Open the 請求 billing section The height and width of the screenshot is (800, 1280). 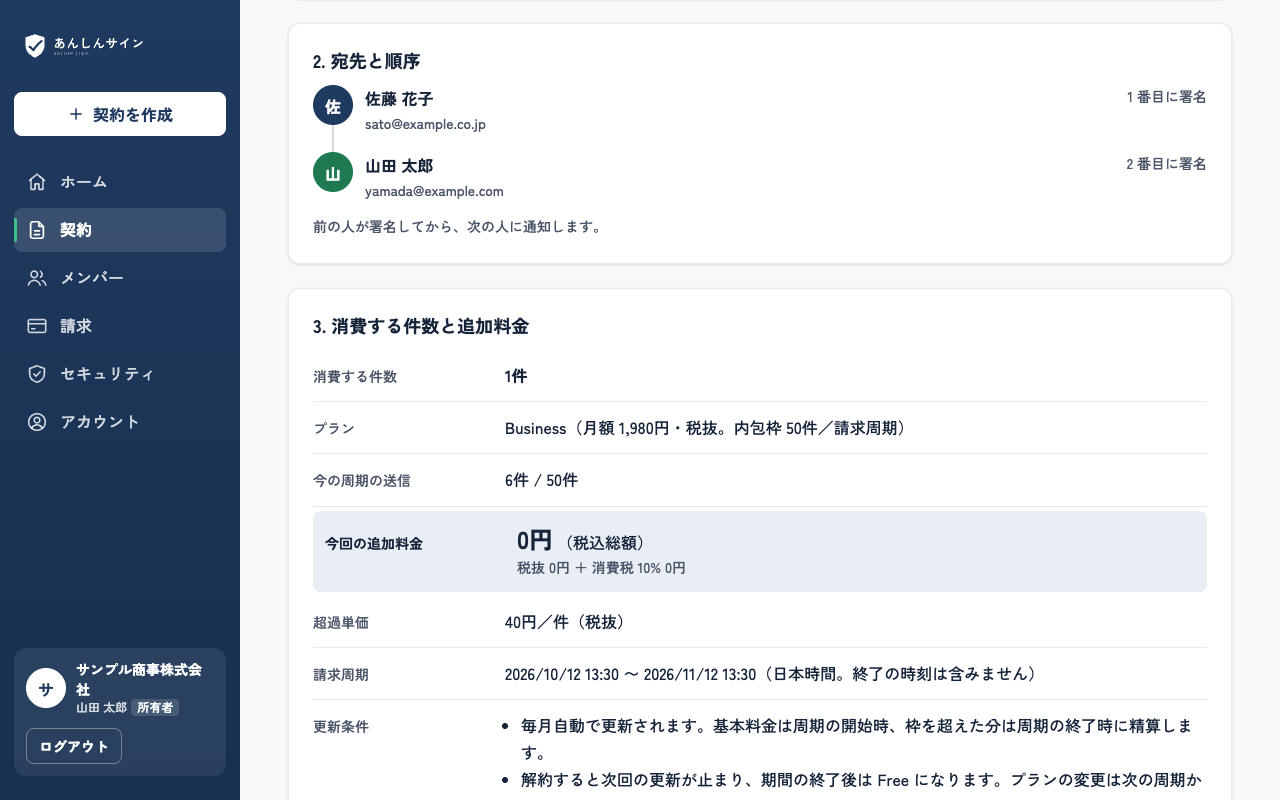click(120, 326)
